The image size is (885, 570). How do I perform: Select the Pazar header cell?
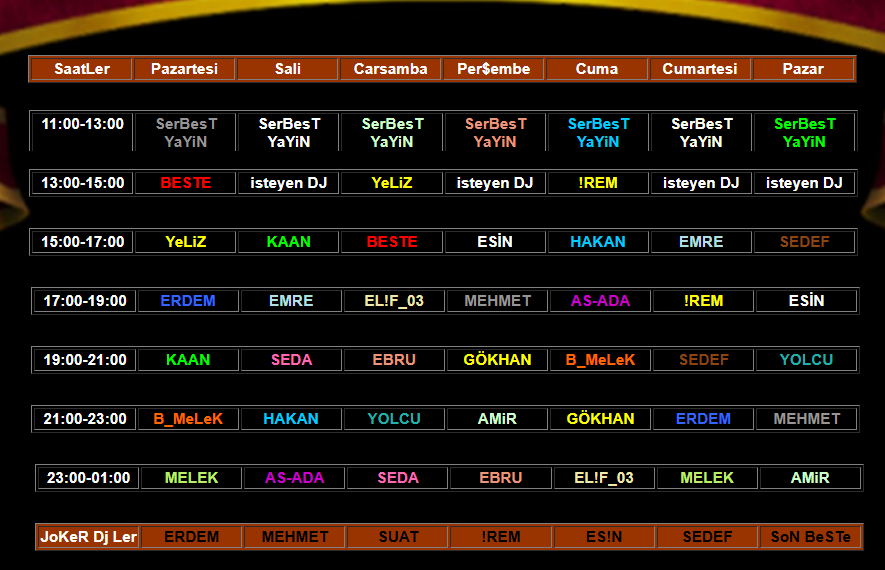point(803,69)
